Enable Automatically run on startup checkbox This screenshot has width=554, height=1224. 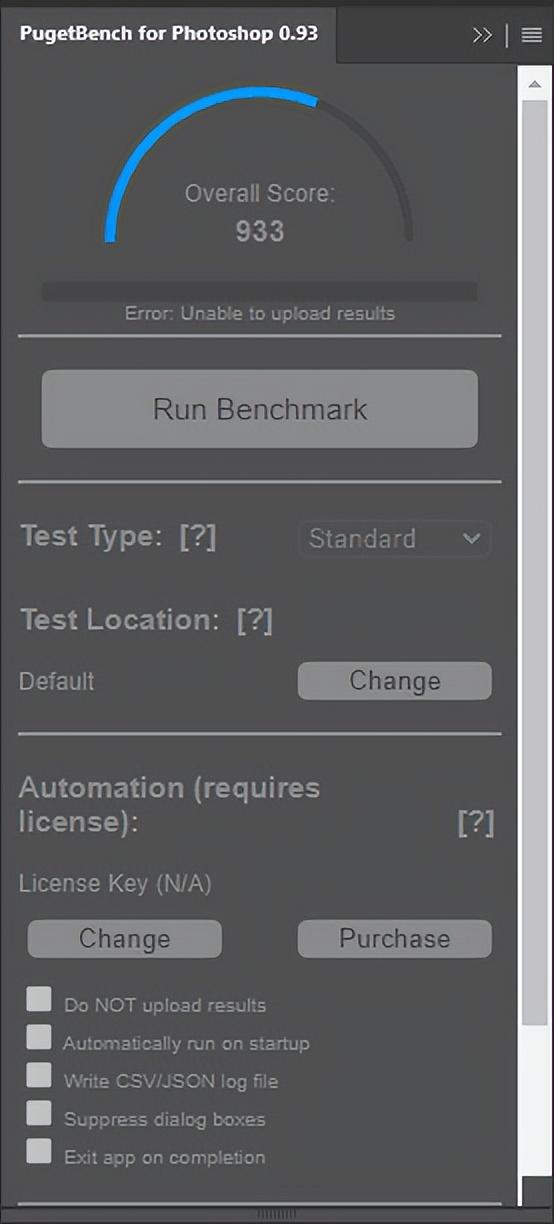[39, 1037]
